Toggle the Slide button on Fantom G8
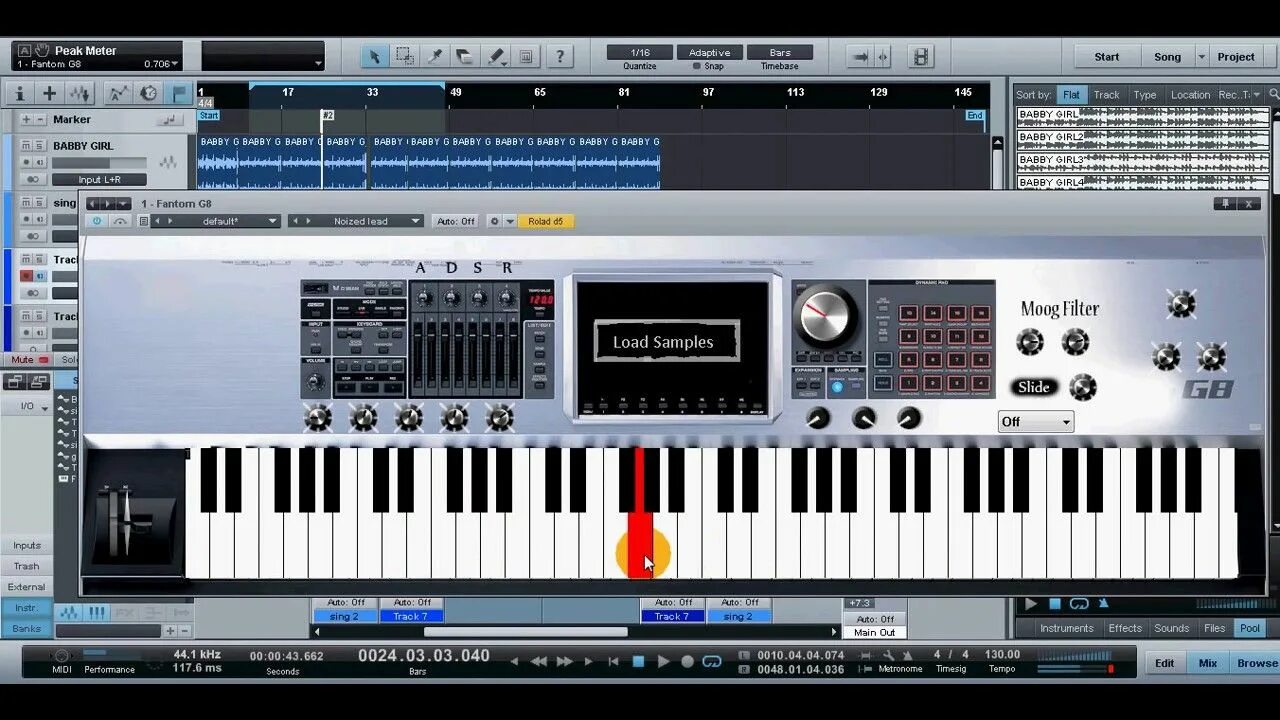 pyautogui.click(x=1034, y=387)
